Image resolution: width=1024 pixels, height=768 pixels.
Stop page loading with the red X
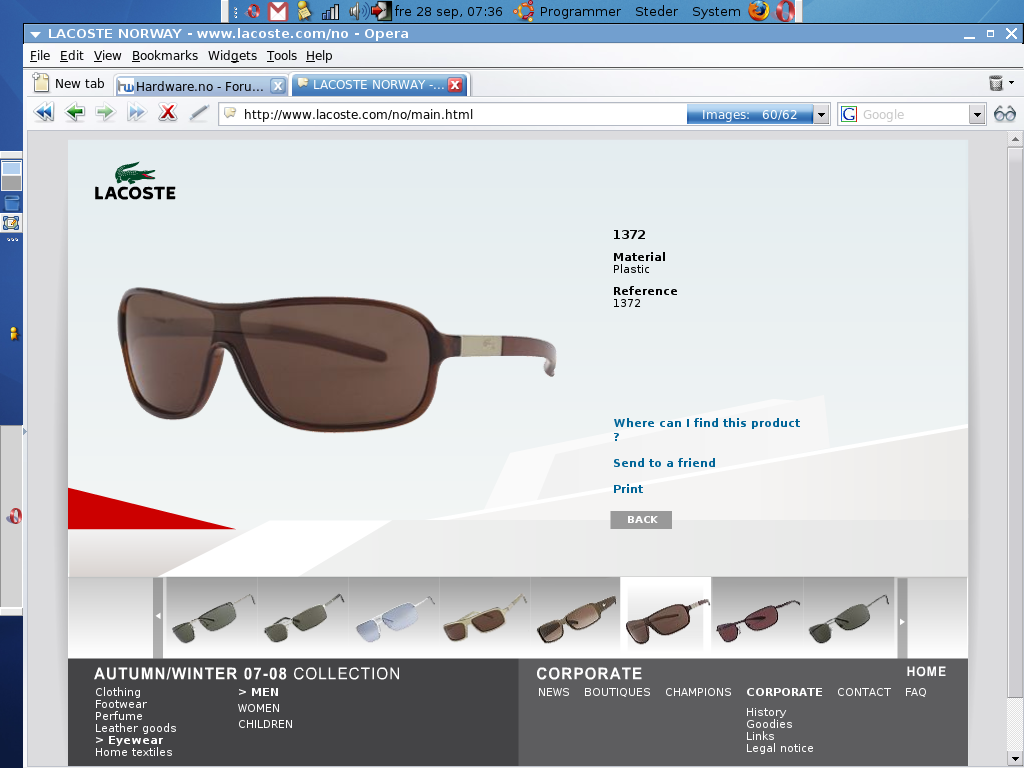point(168,113)
